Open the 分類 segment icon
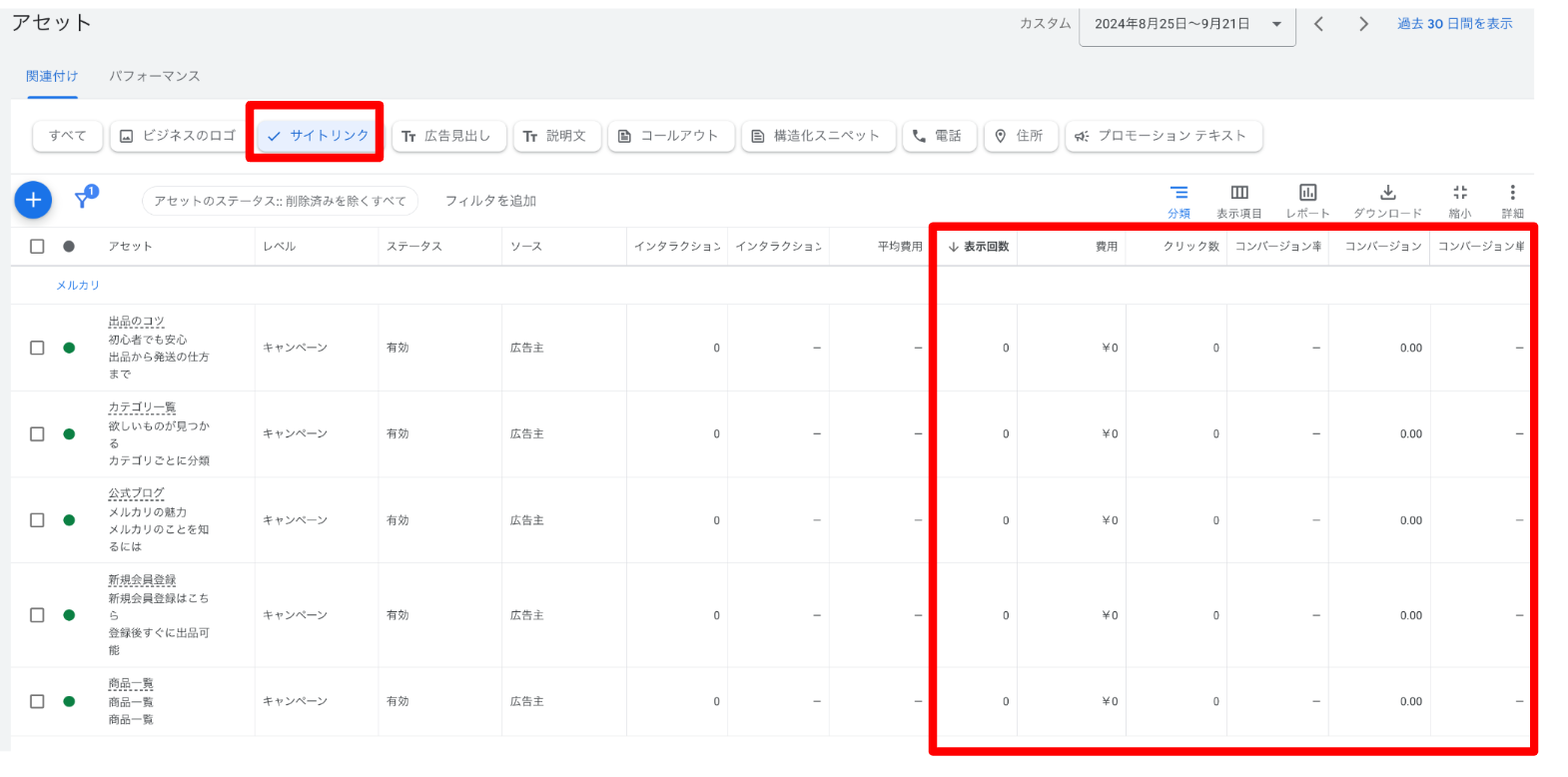This screenshot has height=777, width=1568. 1178,193
